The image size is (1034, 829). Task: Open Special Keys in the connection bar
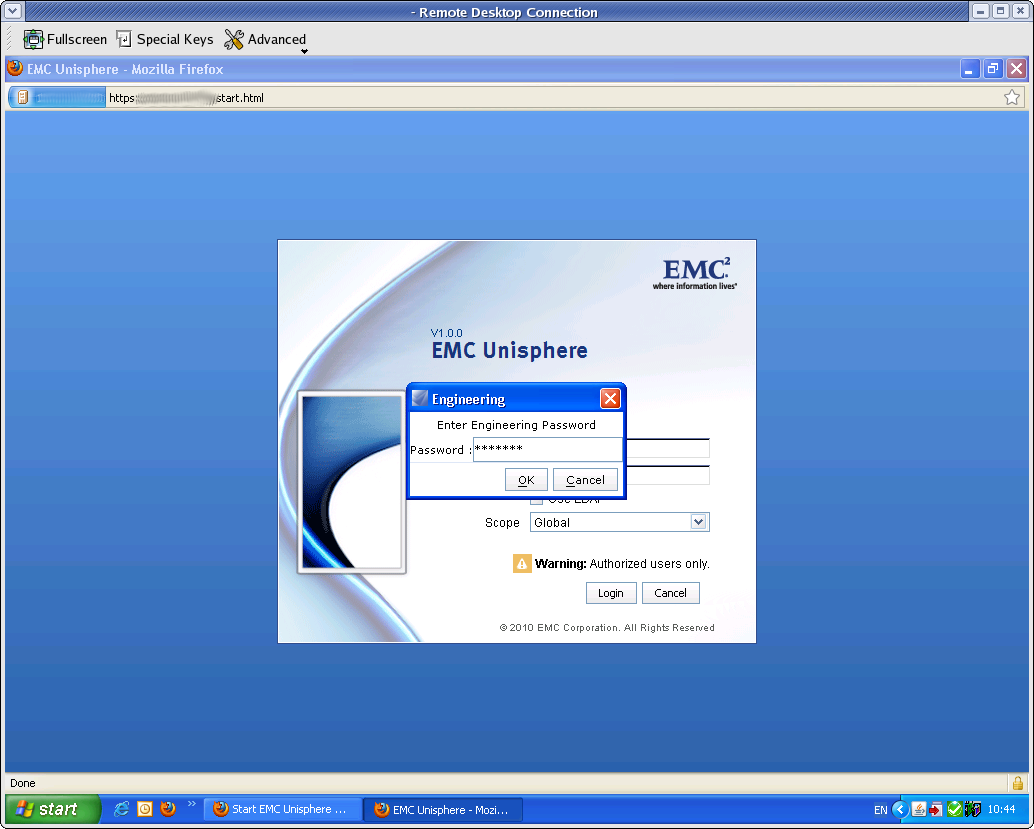(x=164, y=39)
